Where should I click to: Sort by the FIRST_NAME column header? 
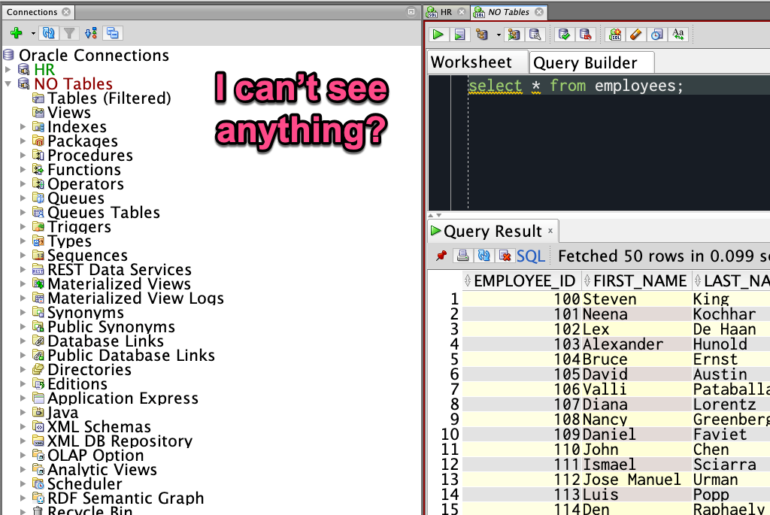637,280
